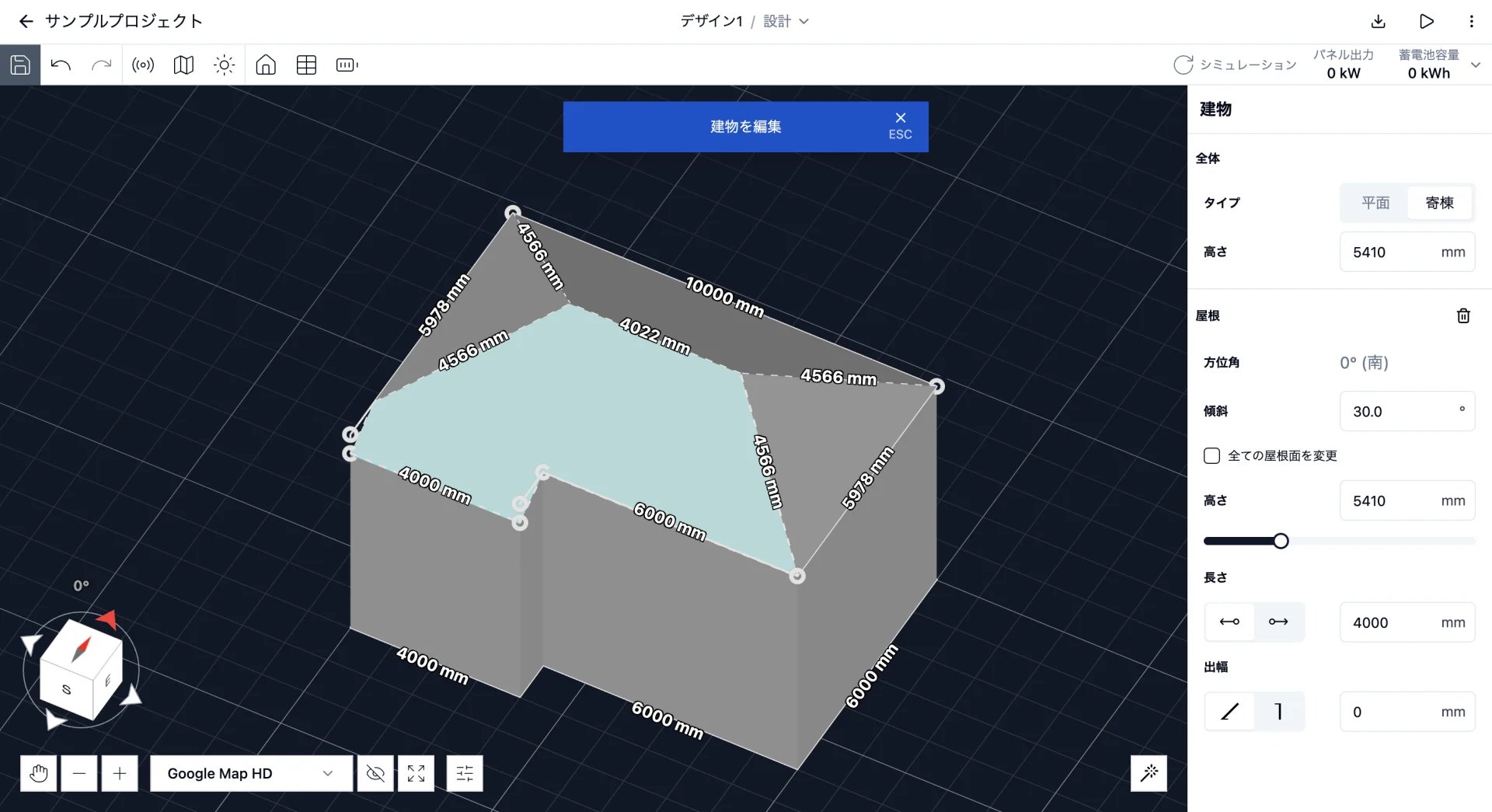Viewport: 1492px width, 812px height.
Task: Close the 建物を編集 banner with ESC
Action: coord(900,126)
